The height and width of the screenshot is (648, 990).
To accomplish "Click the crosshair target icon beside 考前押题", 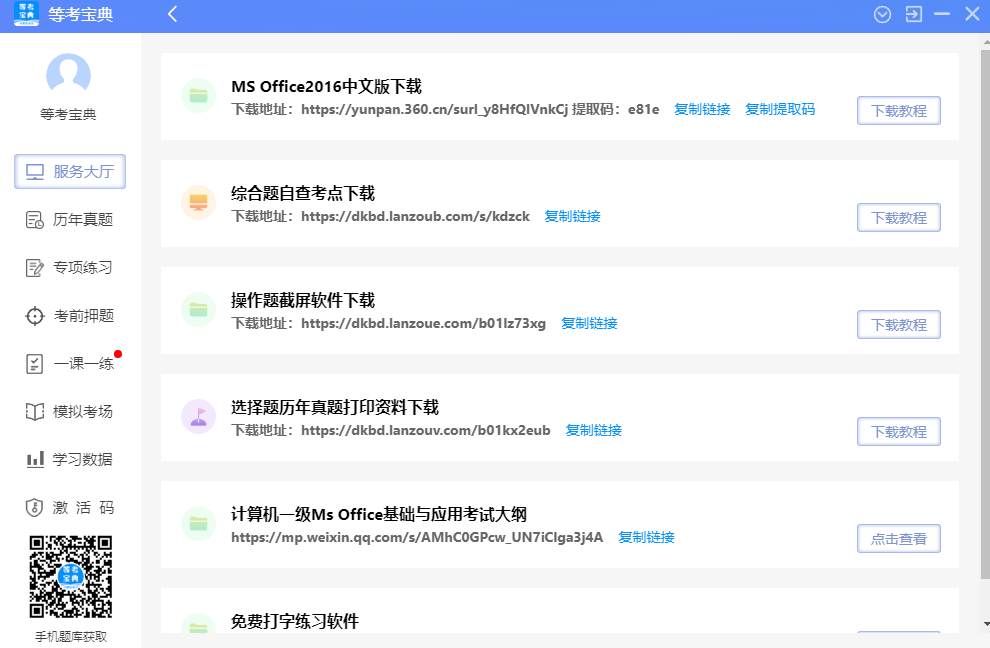I will click(35, 316).
